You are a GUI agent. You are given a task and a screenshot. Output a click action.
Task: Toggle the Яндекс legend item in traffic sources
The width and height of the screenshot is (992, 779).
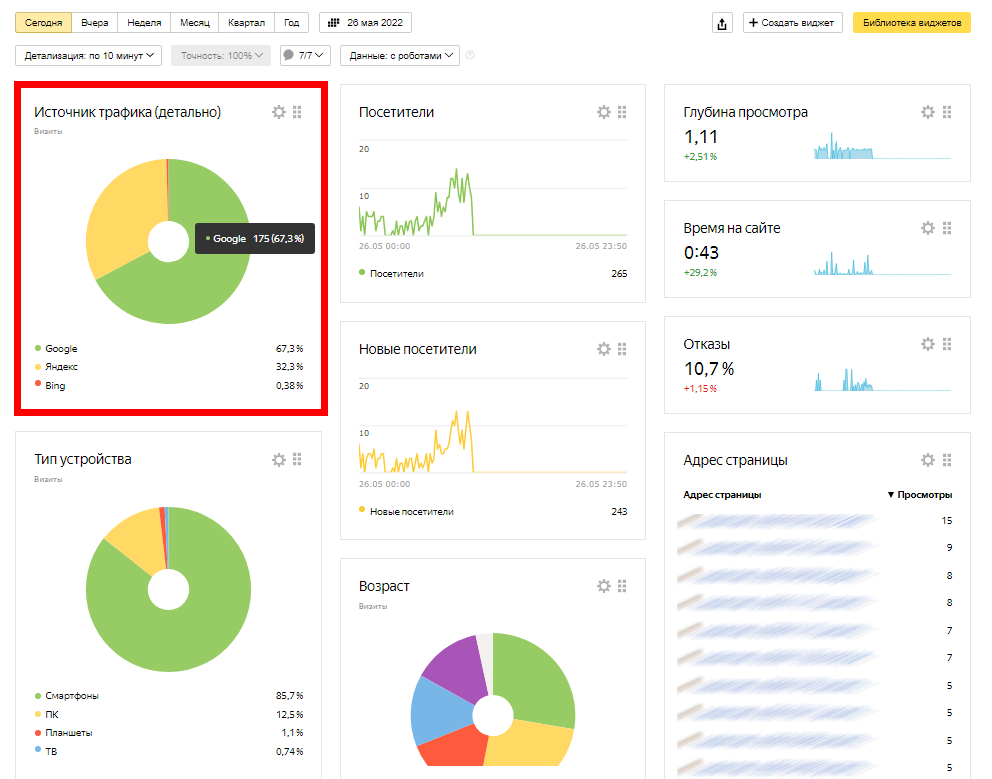pos(61,367)
